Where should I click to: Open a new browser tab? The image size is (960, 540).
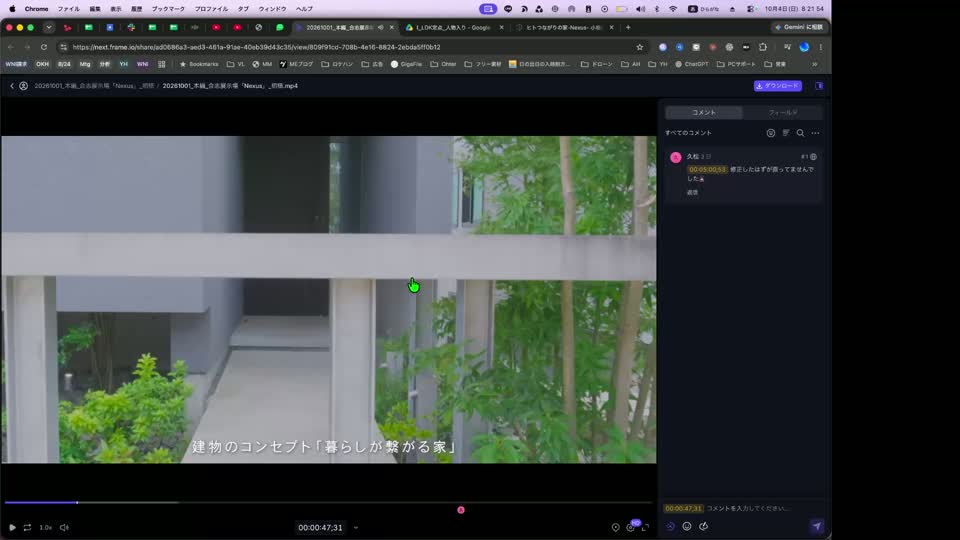click(x=628, y=28)
